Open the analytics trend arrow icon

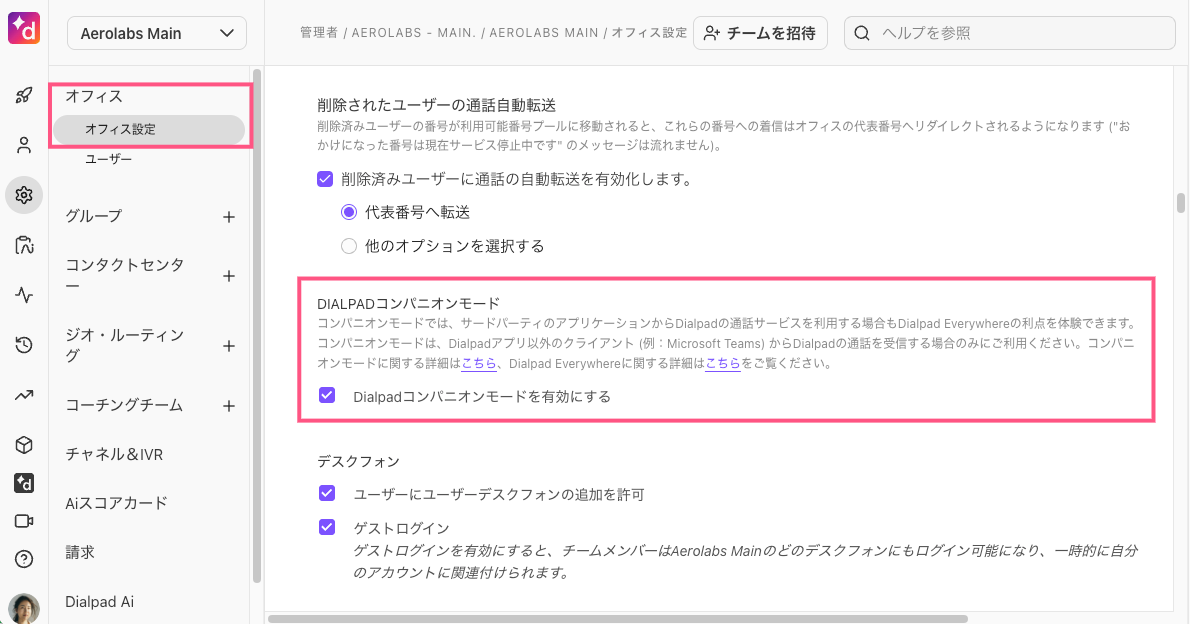click(24, 395)
